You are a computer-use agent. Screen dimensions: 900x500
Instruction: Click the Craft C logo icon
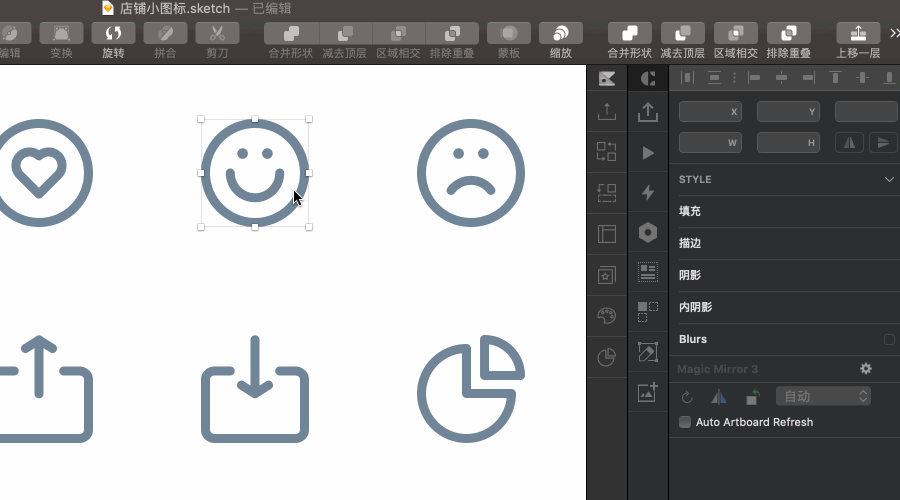(x=648, y=79)
